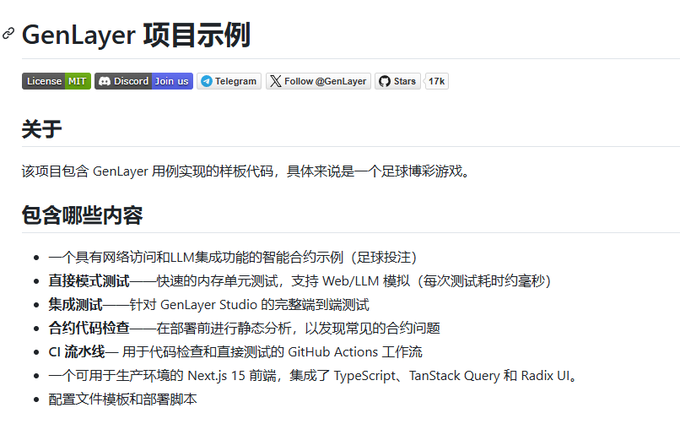
Task: Click the bold 合约代码检查 list item
Action: (244, 328)
